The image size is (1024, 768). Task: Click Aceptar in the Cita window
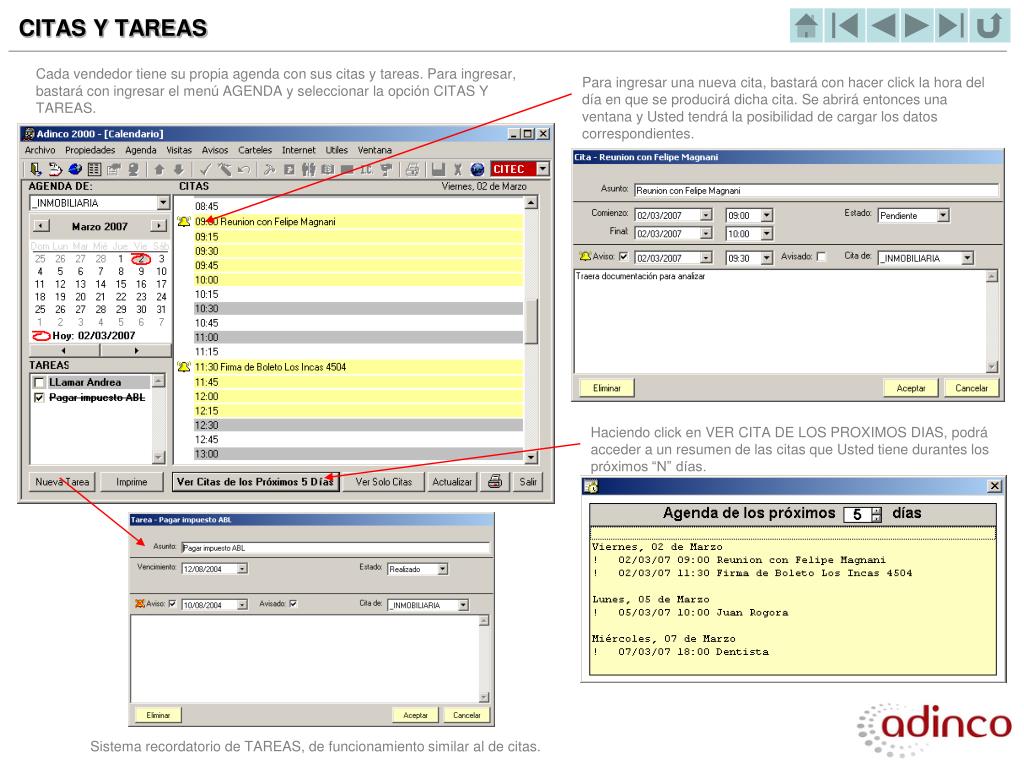(x=910, y=388)
